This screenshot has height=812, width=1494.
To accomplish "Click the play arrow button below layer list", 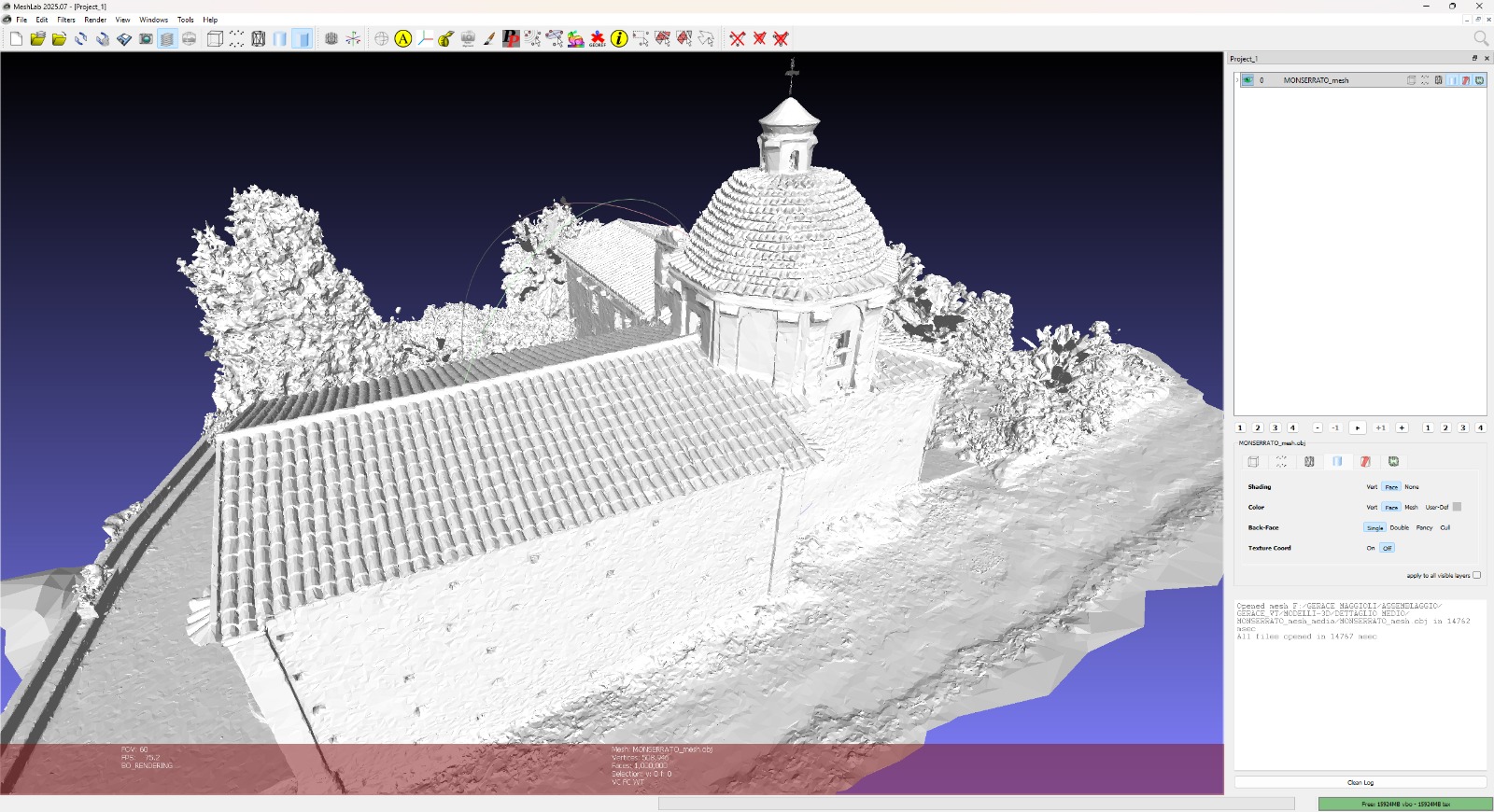I will click(x=1358, y=427).
